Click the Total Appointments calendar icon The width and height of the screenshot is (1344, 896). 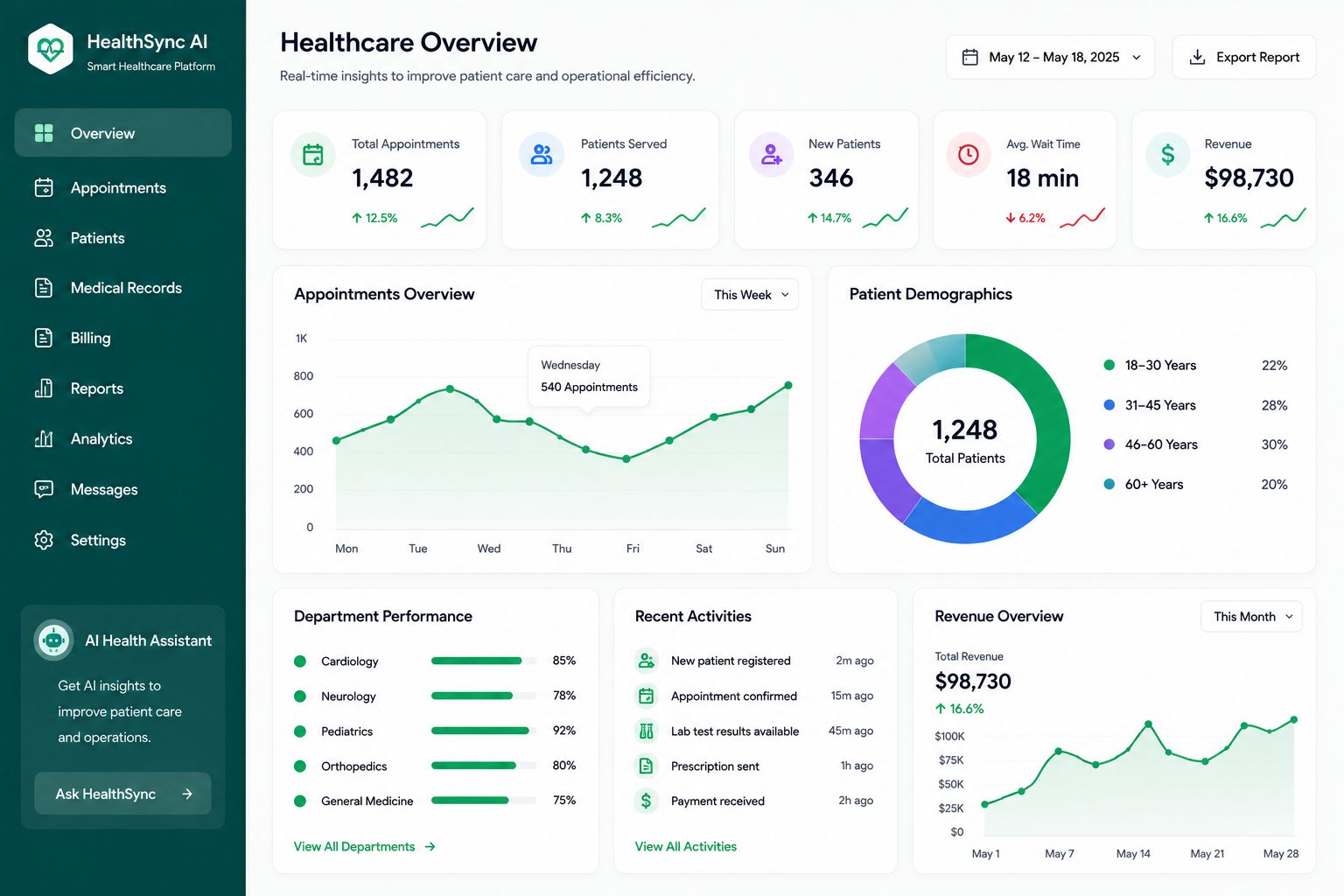tap(312, 155)
